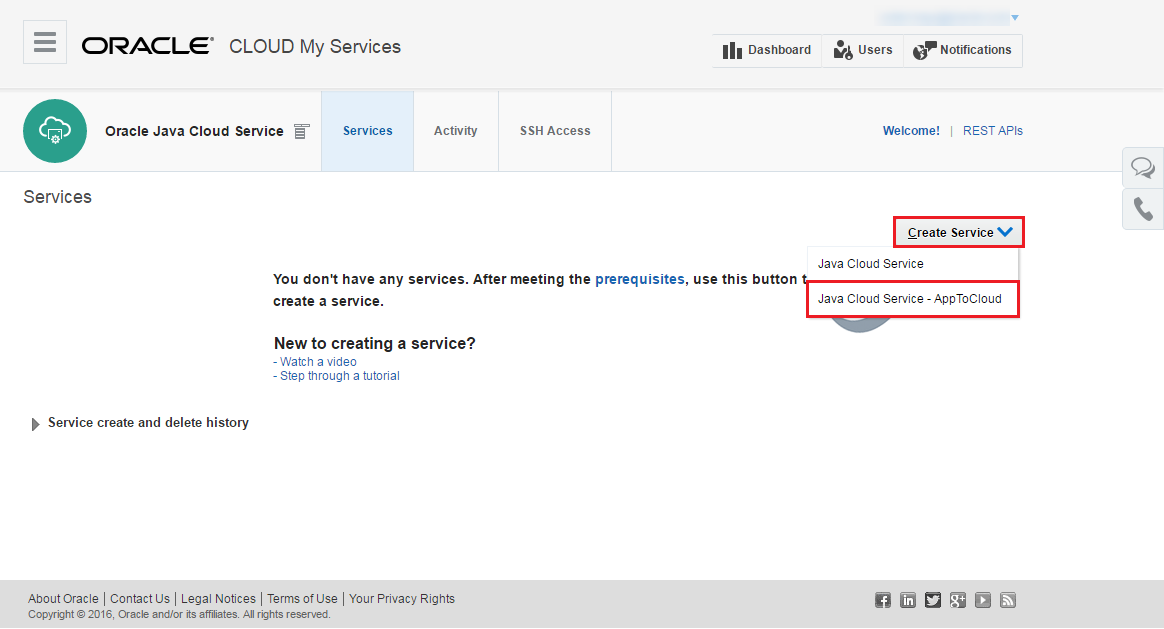
Task: Click the LinkedIn footer icon
Action: (908, 600)
